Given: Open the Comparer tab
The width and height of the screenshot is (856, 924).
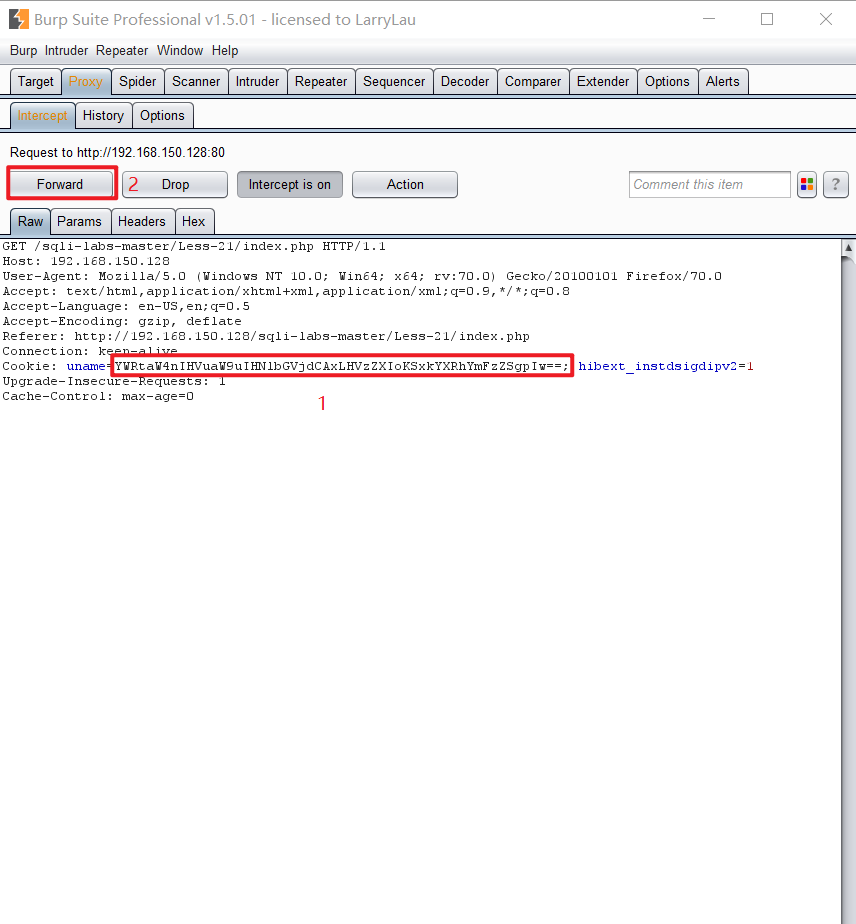Looking at the screenshot, I should (x=533, y=81).
